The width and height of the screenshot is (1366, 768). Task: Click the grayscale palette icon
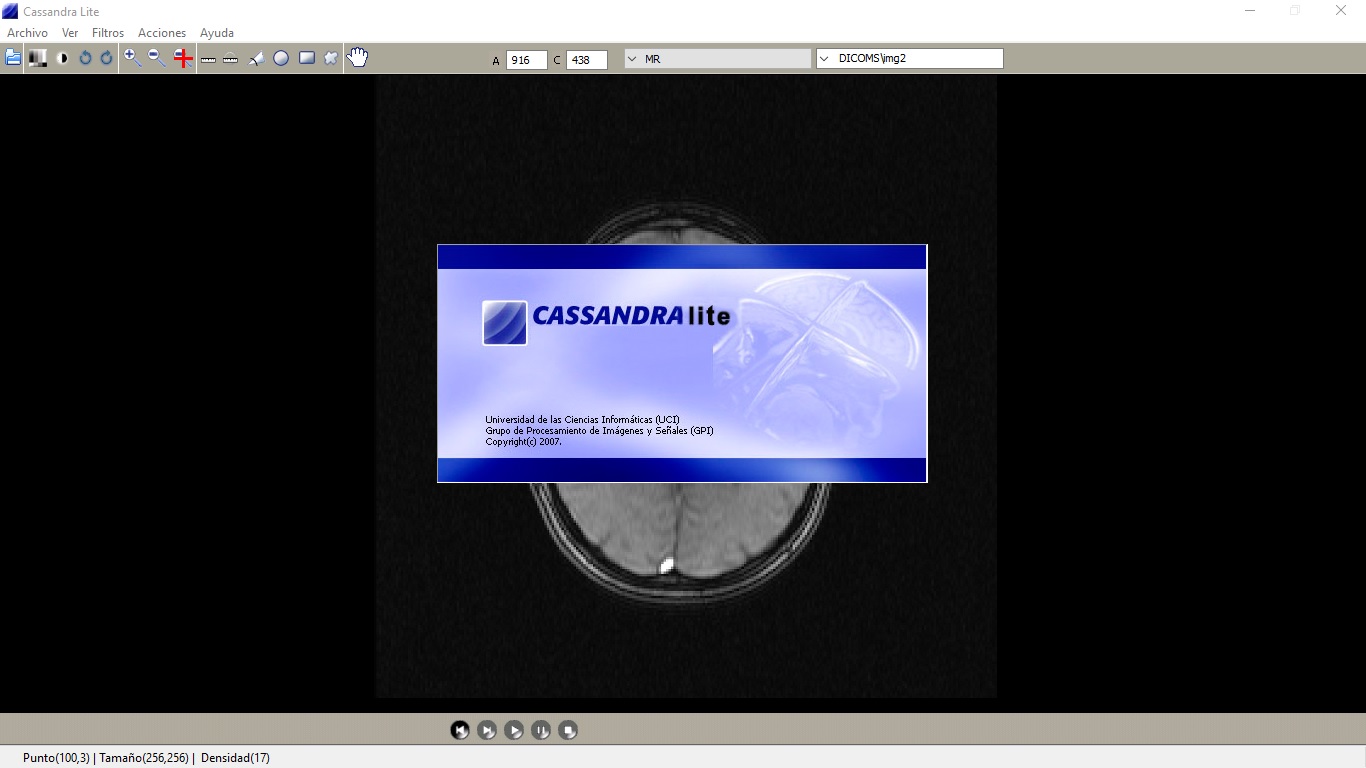38,58
